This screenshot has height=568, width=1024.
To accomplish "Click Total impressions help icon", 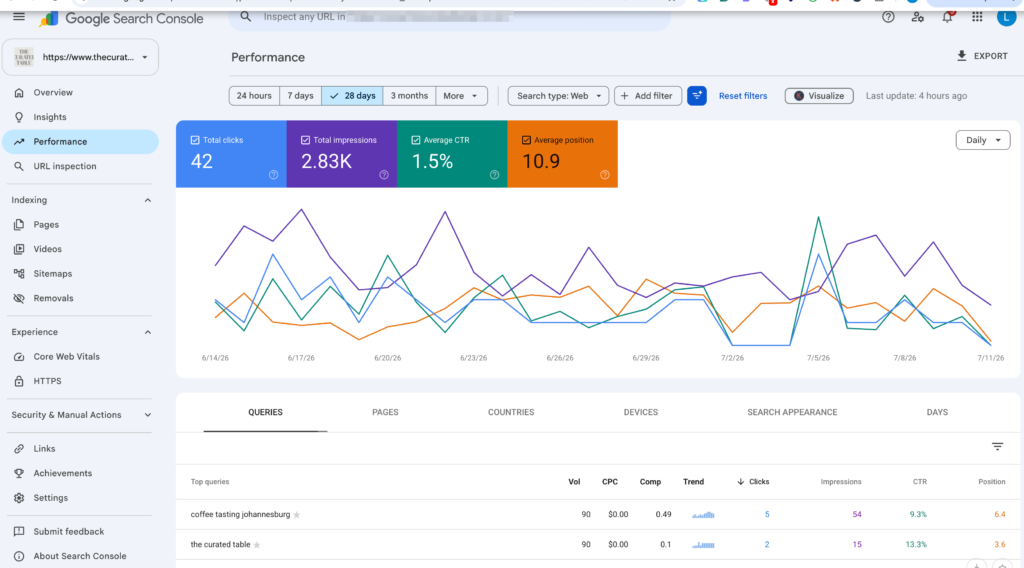I will (384, 175).
